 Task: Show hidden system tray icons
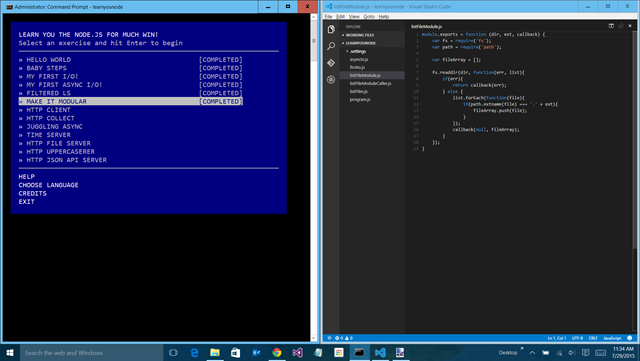(532, 353)
